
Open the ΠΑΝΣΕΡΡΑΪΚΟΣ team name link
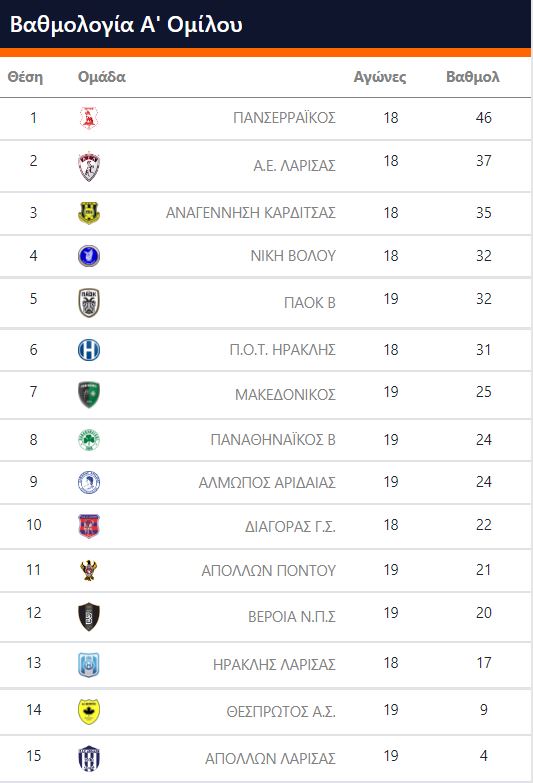pyautogui.click(x=284, y=118)
